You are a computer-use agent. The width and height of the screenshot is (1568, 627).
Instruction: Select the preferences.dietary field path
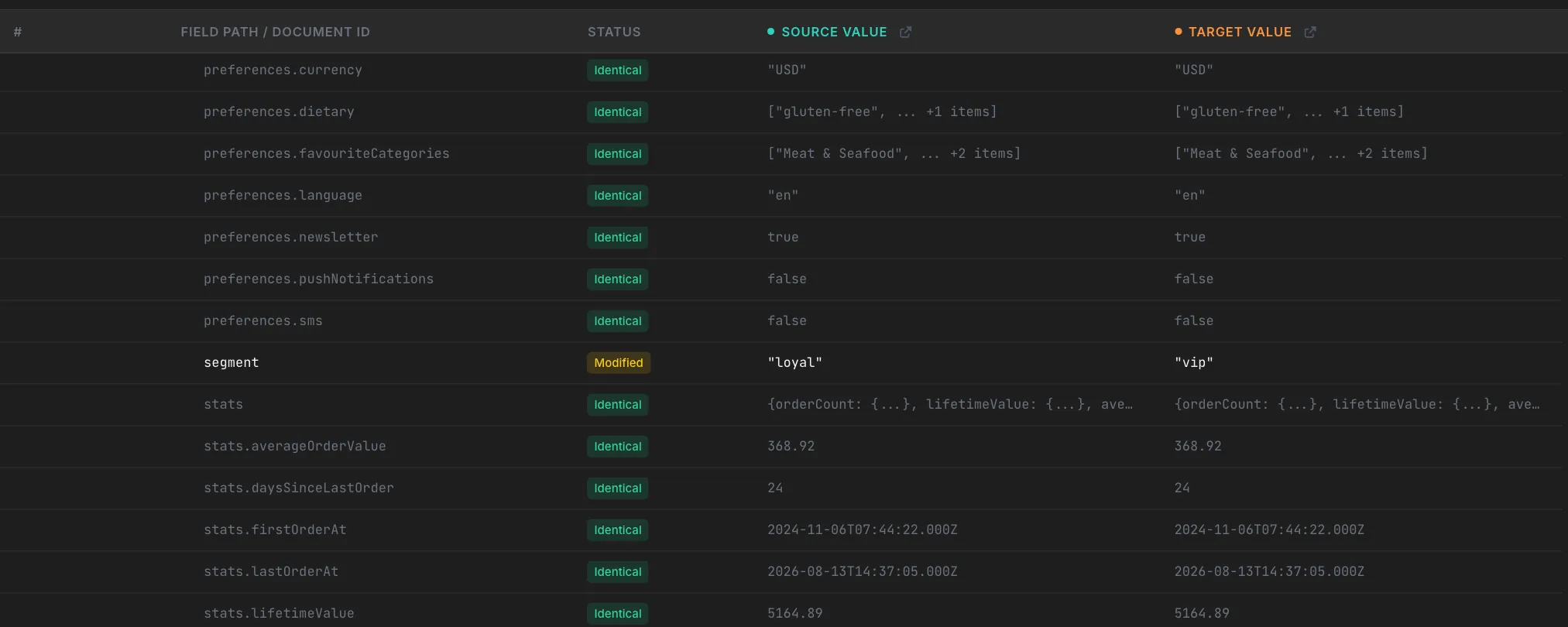[x=279, y=111]
